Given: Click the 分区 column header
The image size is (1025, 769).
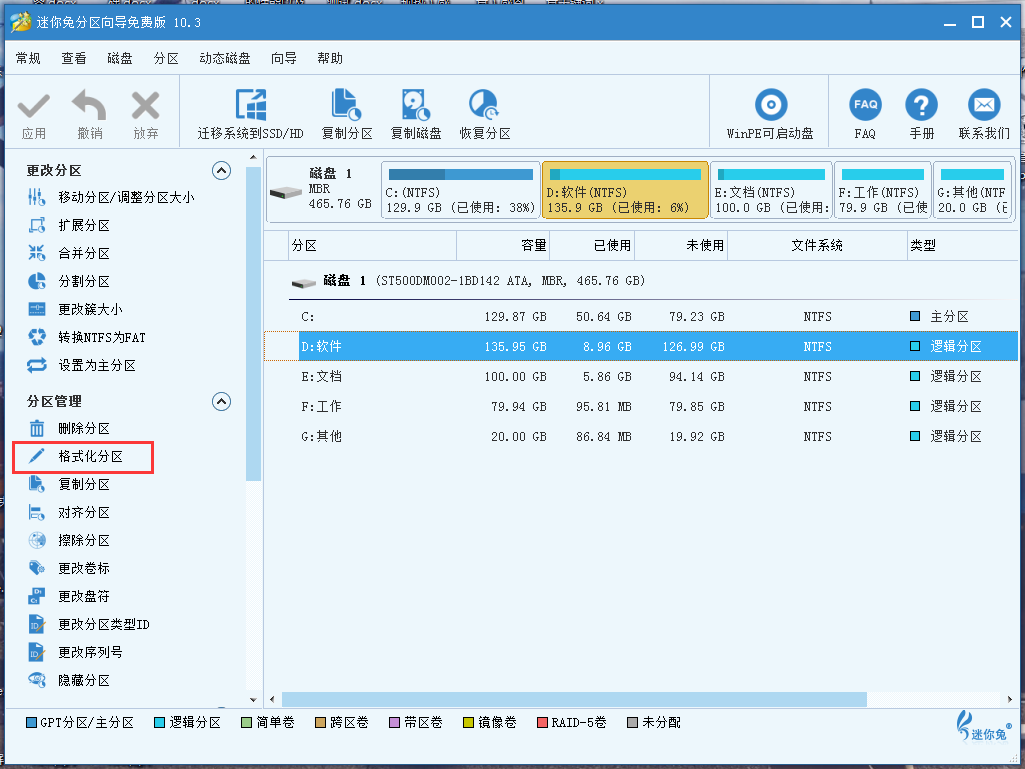Looking at the screenshot, I should click(x=372, y=245).
